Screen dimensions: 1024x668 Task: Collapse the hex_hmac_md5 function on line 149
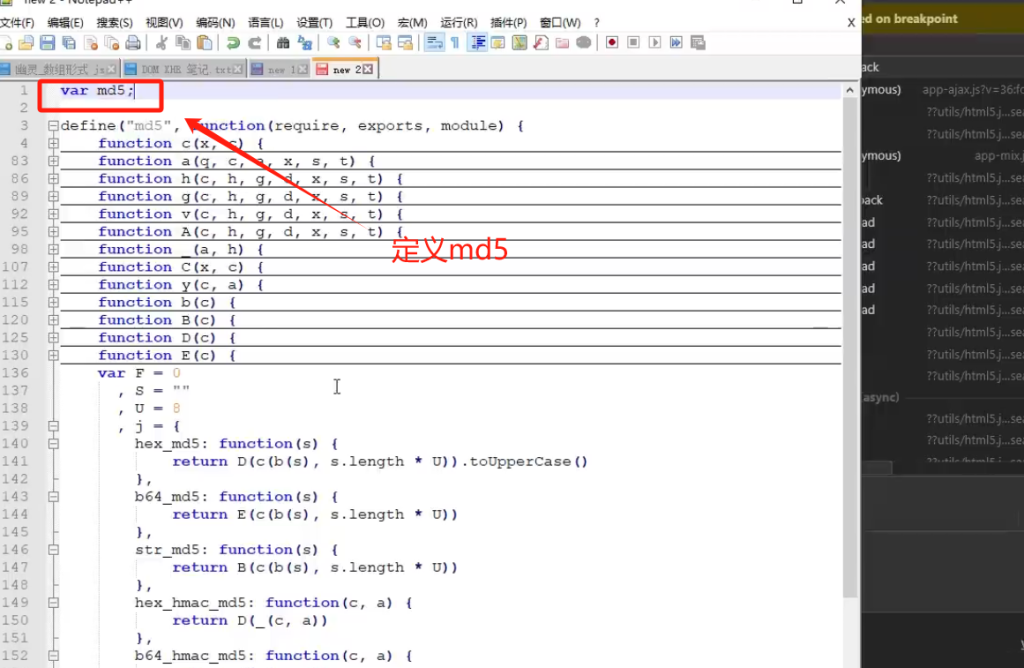click(54, 603)
